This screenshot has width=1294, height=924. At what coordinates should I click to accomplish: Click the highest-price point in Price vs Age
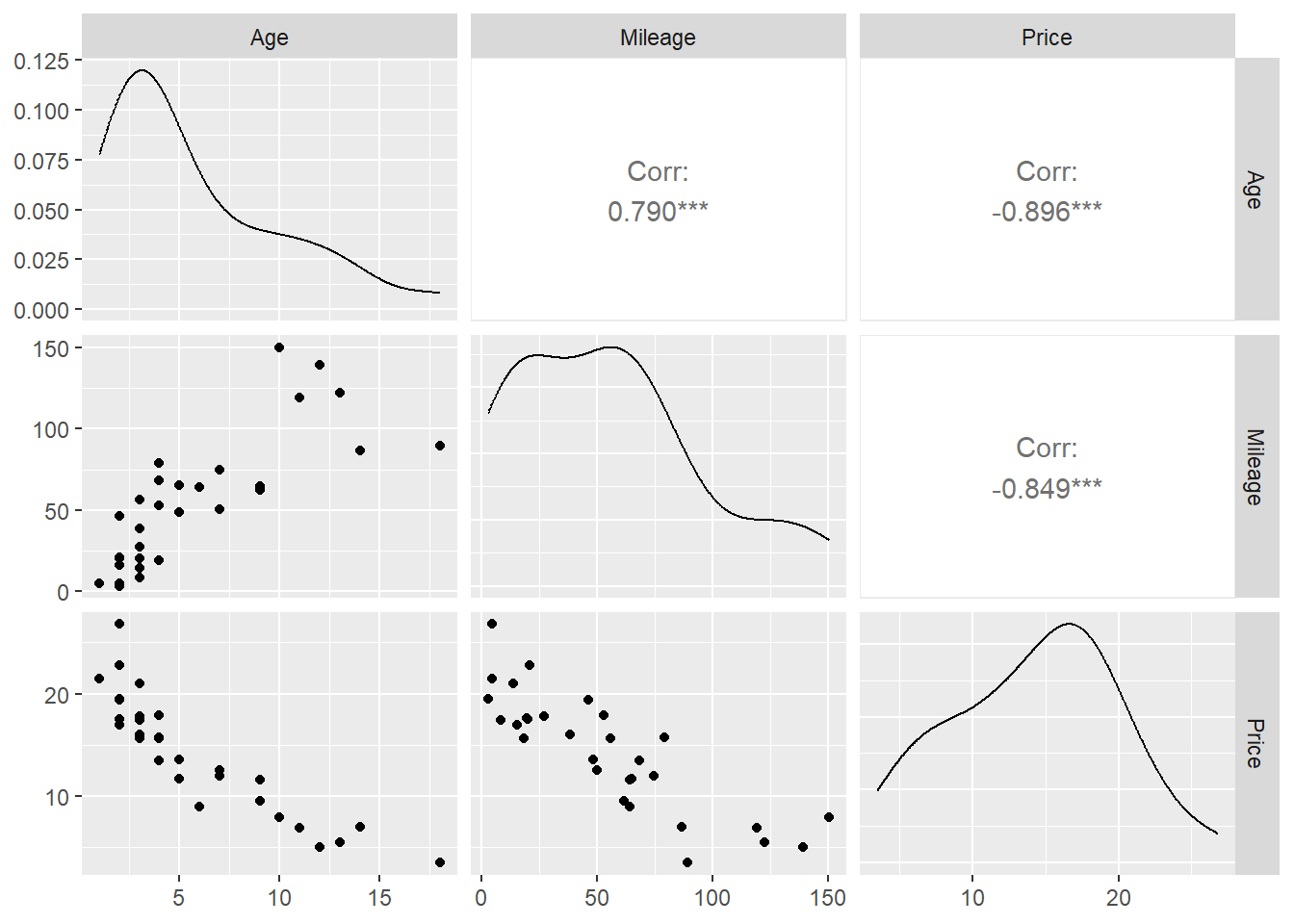pyautogui.click(x=119, y=624)
